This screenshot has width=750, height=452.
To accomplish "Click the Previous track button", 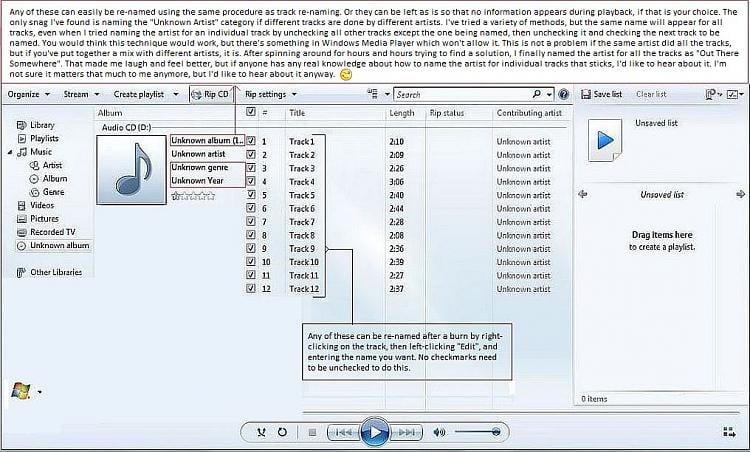I will [x=343, y=432].
